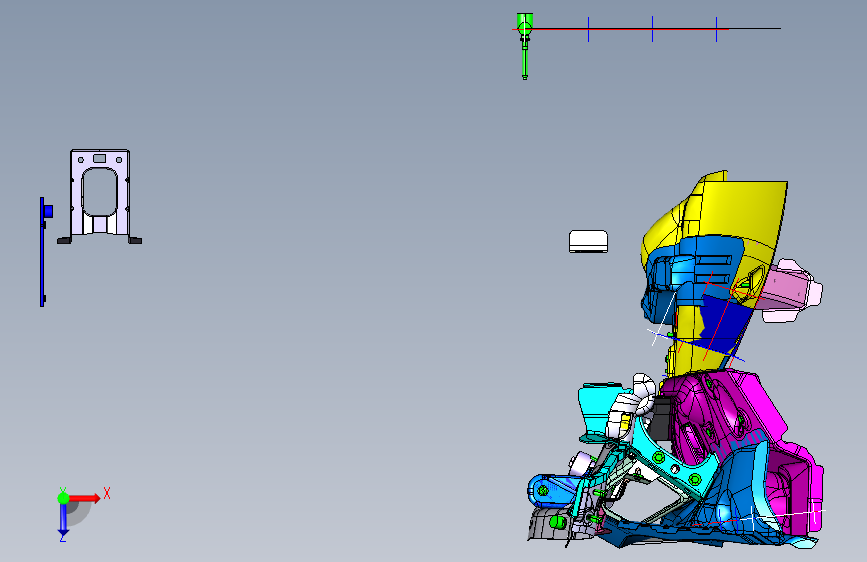Select the thin blue vertical bar
867x562 pixels.
pos(43,252)
